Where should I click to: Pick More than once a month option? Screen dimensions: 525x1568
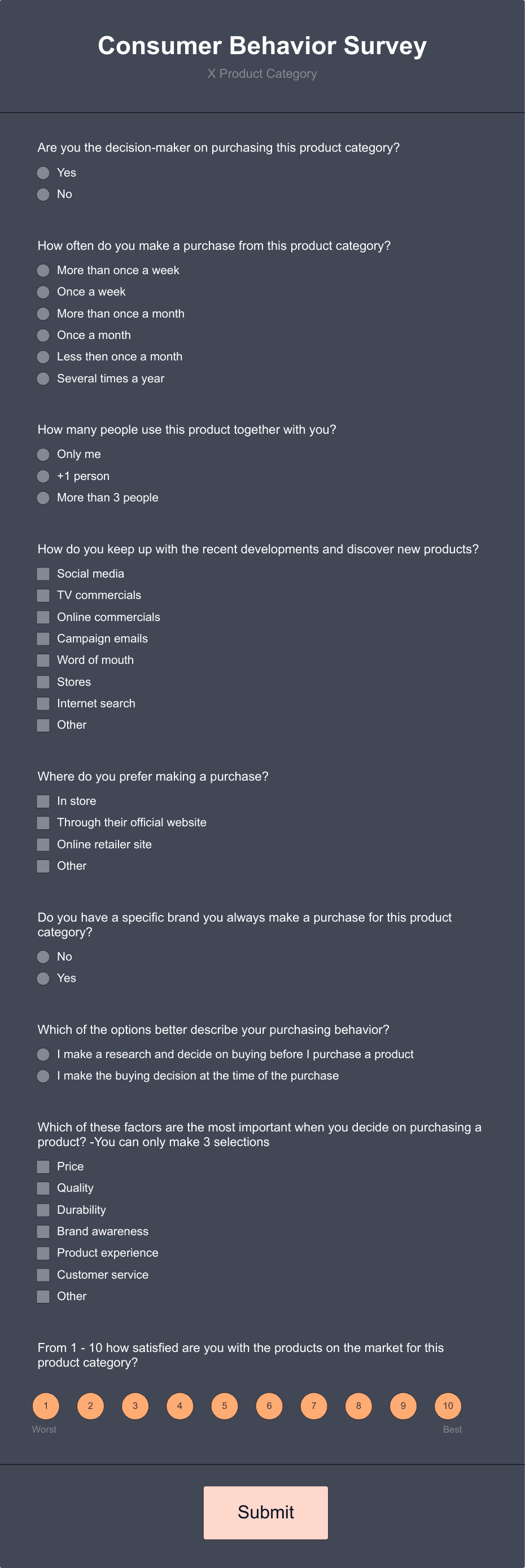click(43, 314)
